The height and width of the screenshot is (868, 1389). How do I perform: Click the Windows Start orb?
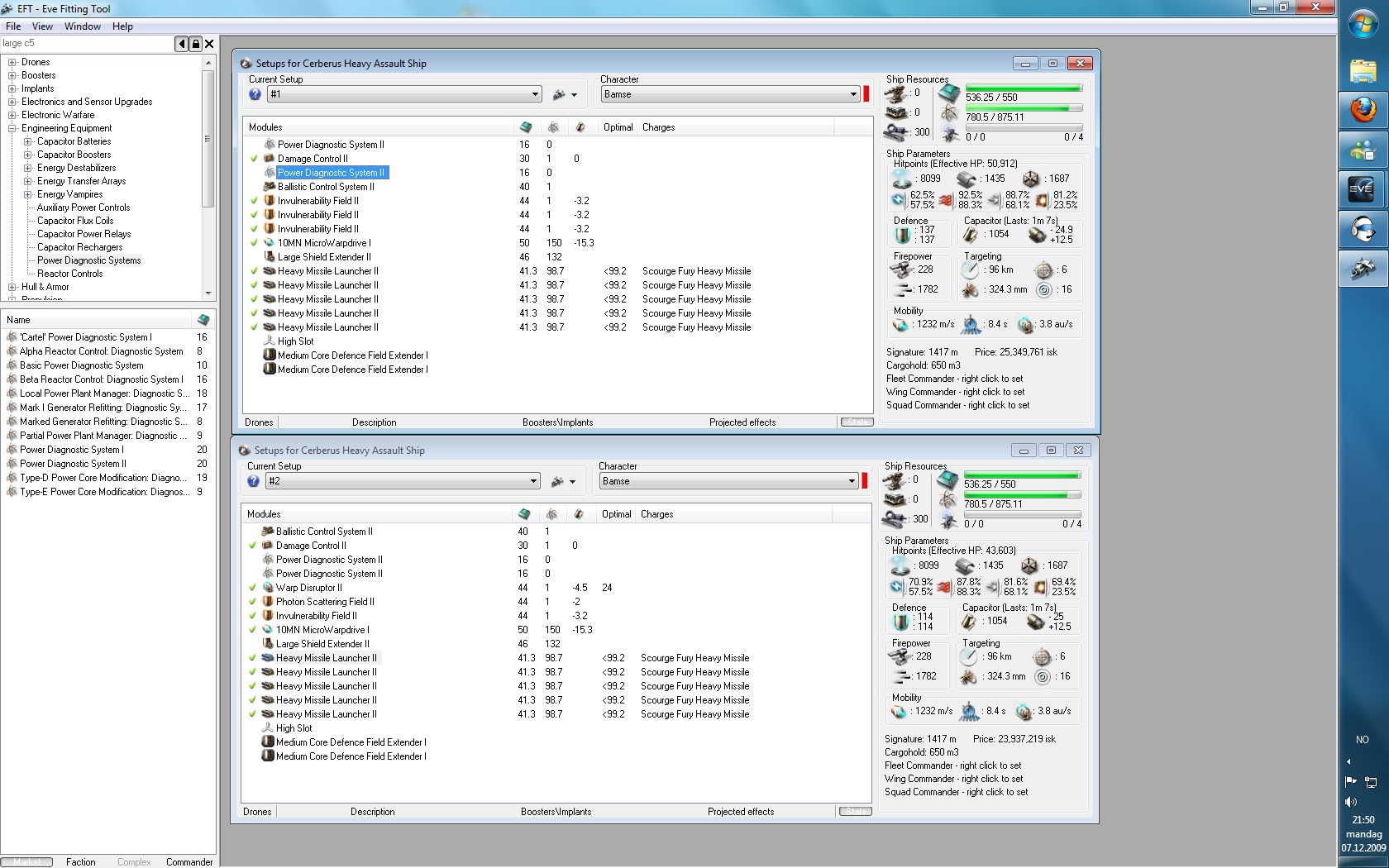1363,24
